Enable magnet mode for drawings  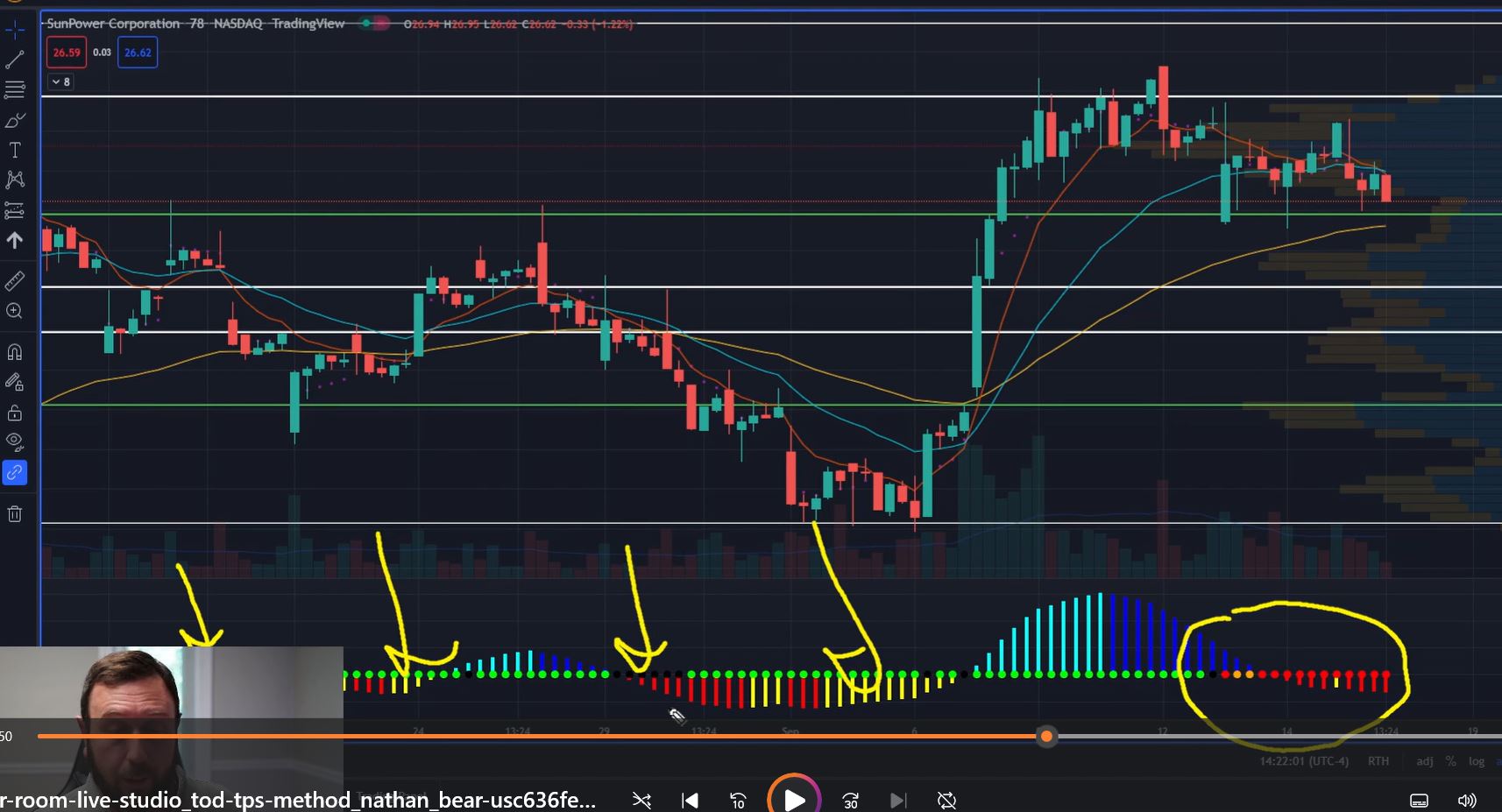(15, 350)
